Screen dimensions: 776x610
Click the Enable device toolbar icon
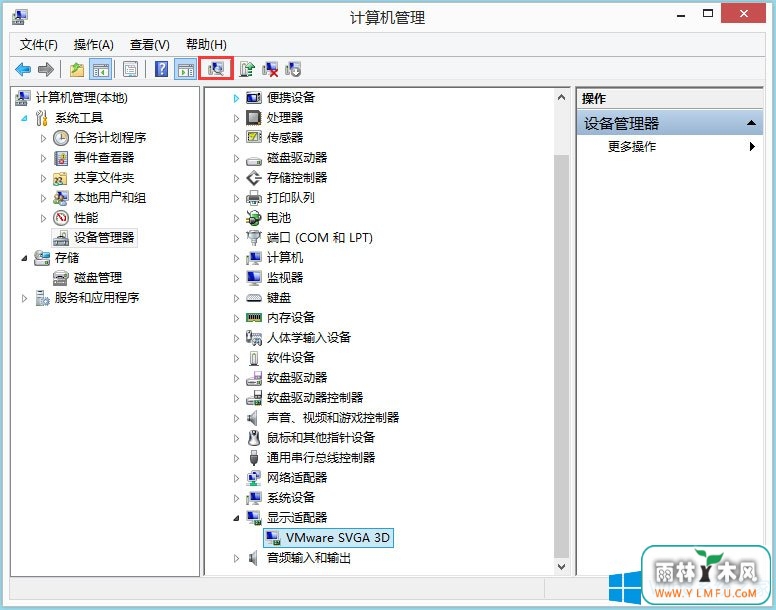(292, 69)
